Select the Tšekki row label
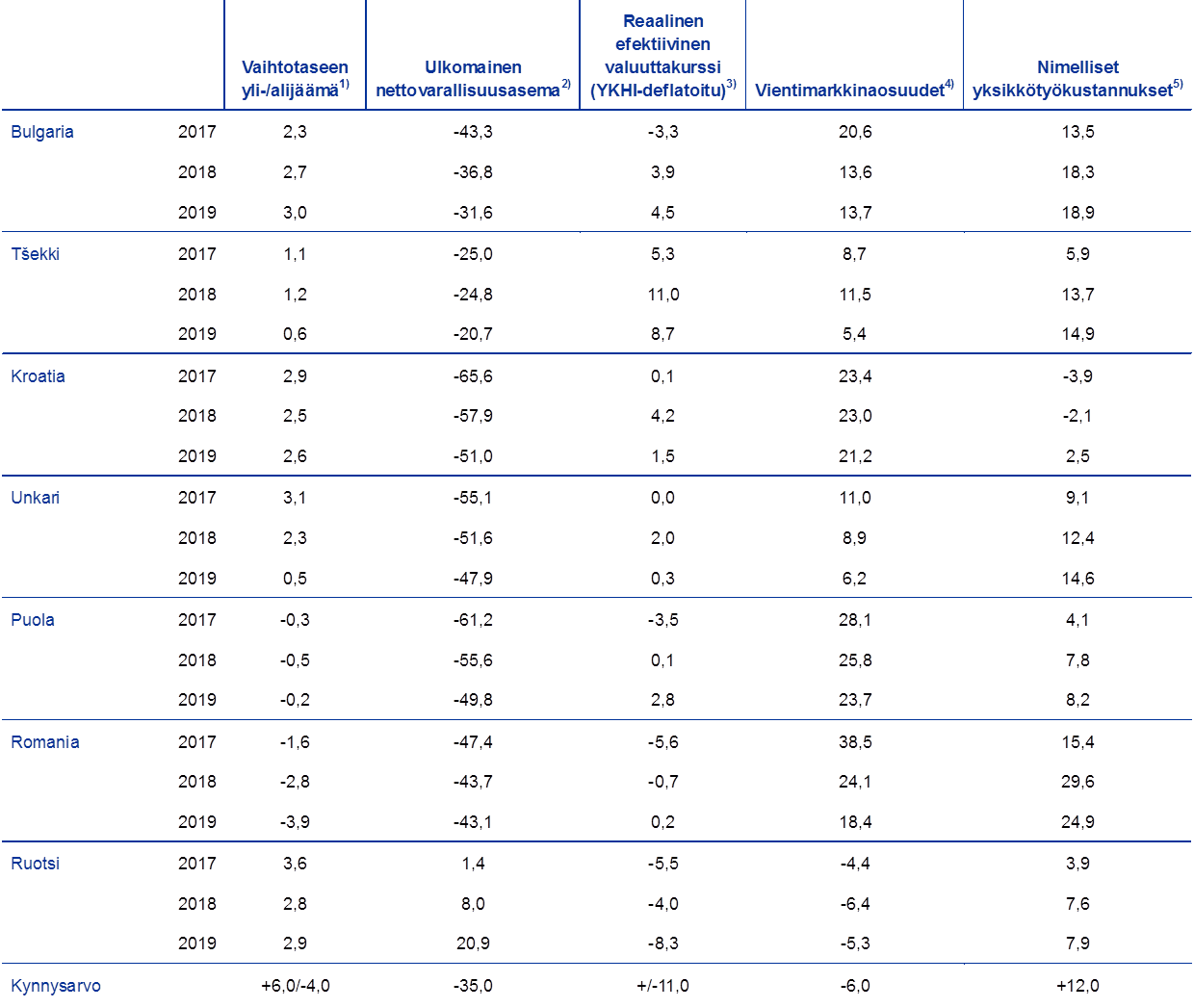 36,254
